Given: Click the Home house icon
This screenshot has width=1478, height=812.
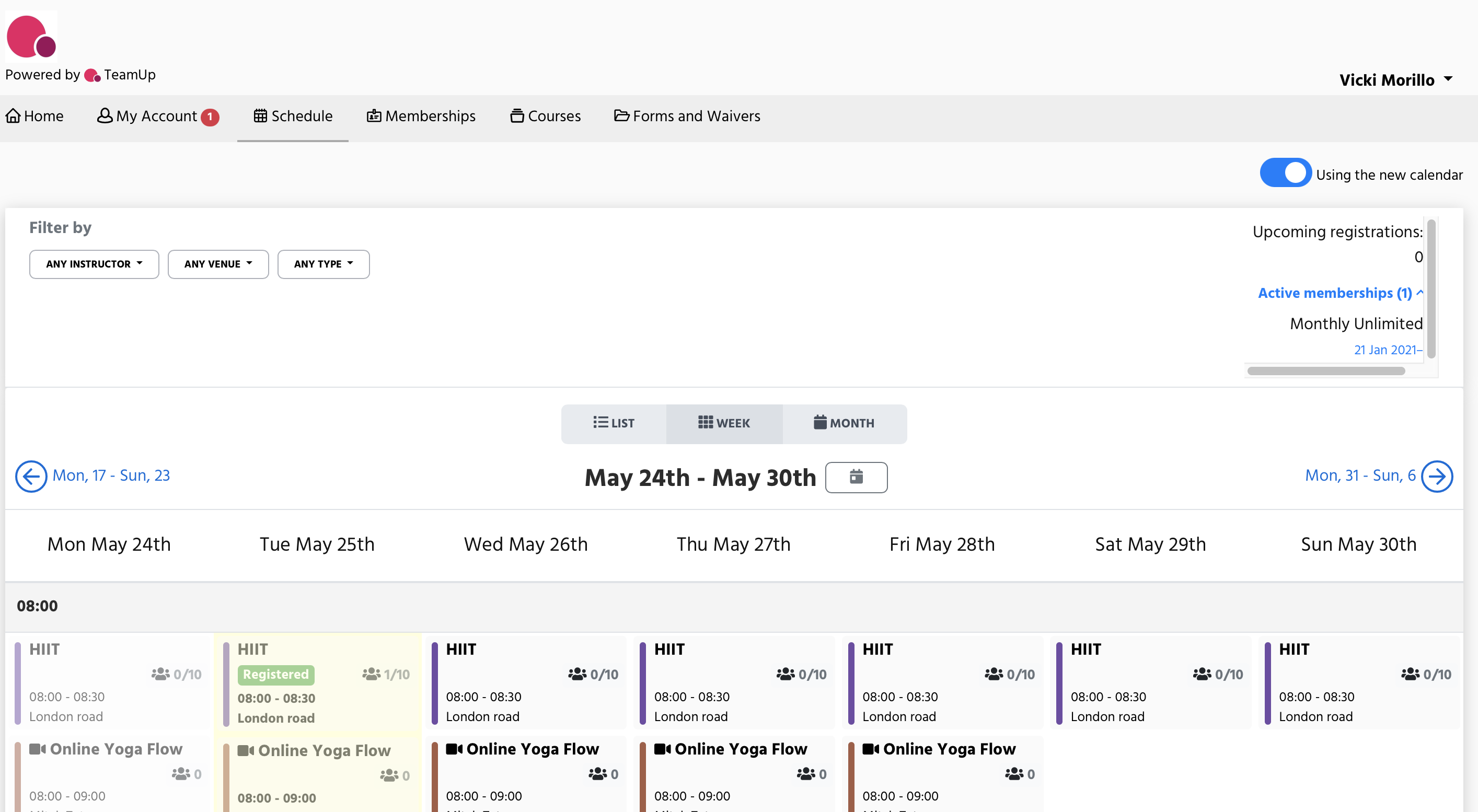Looking at the screenshot, I should click(13, 116).
